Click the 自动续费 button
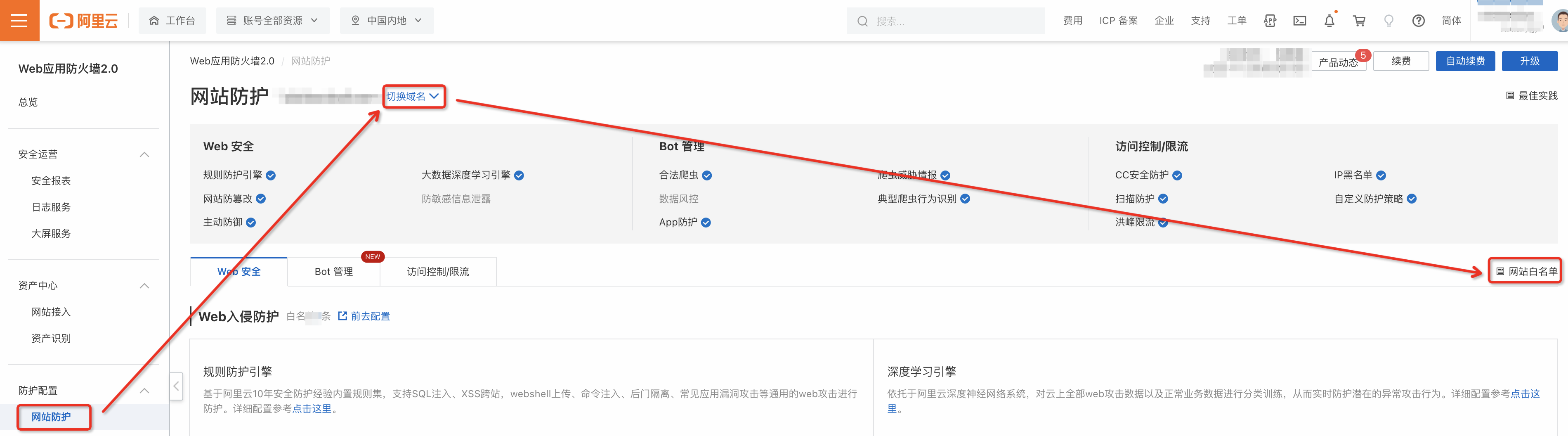 tap(1465, 61)
